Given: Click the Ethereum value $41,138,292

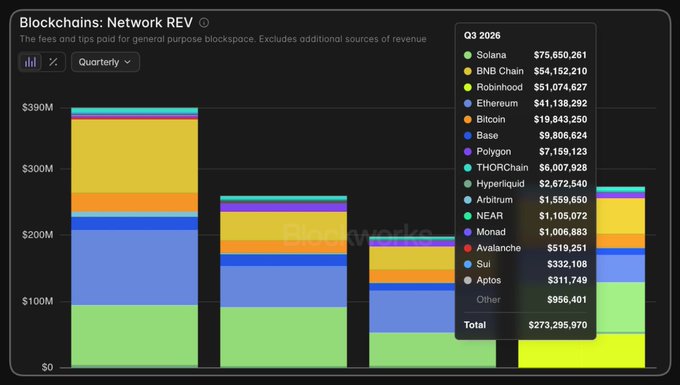Looking at the screenshot, I should pyautogui.click(x=560, y=103).
